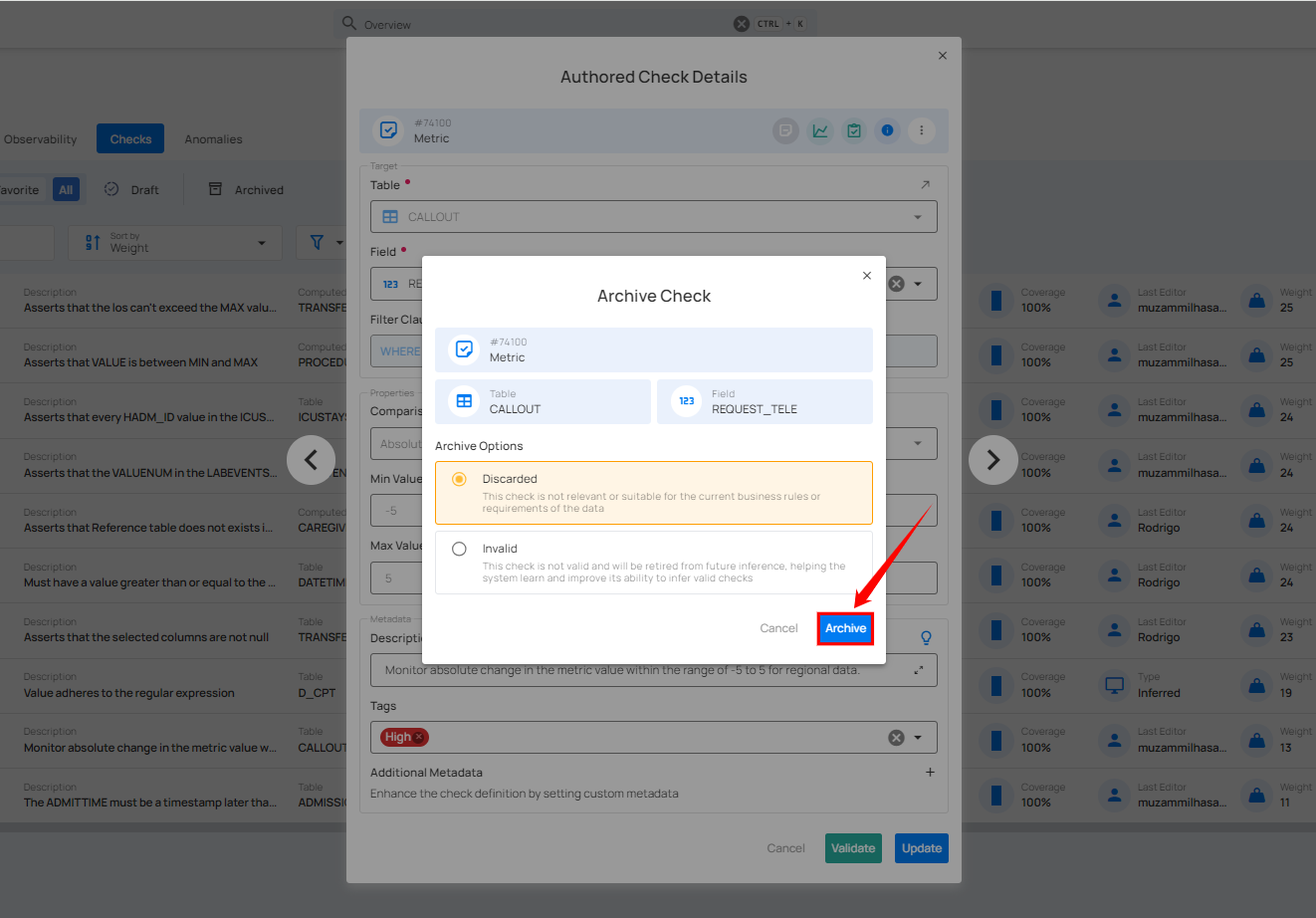Open check 'The ADMITTIME must be a timestamp later tha...'

pyautogui.click(x=150, y=803)
